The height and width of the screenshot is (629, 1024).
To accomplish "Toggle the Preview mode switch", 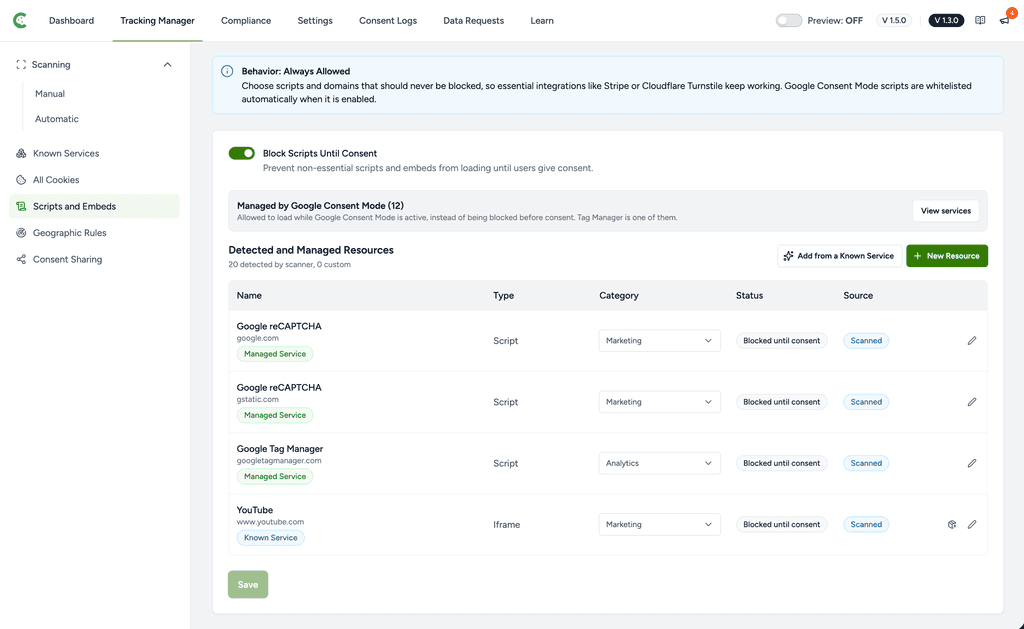I will click(x=789, y=20).
